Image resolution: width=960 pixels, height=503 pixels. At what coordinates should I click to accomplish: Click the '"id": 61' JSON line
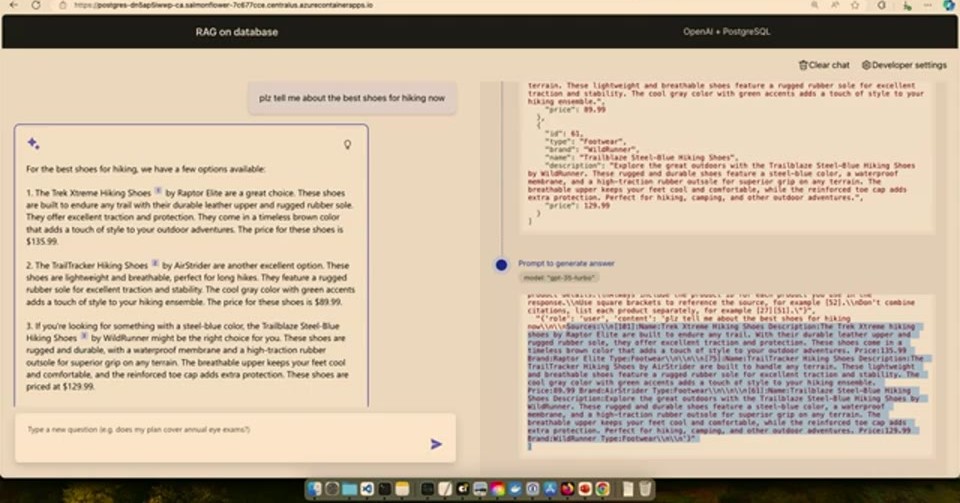tap(564, 133)
